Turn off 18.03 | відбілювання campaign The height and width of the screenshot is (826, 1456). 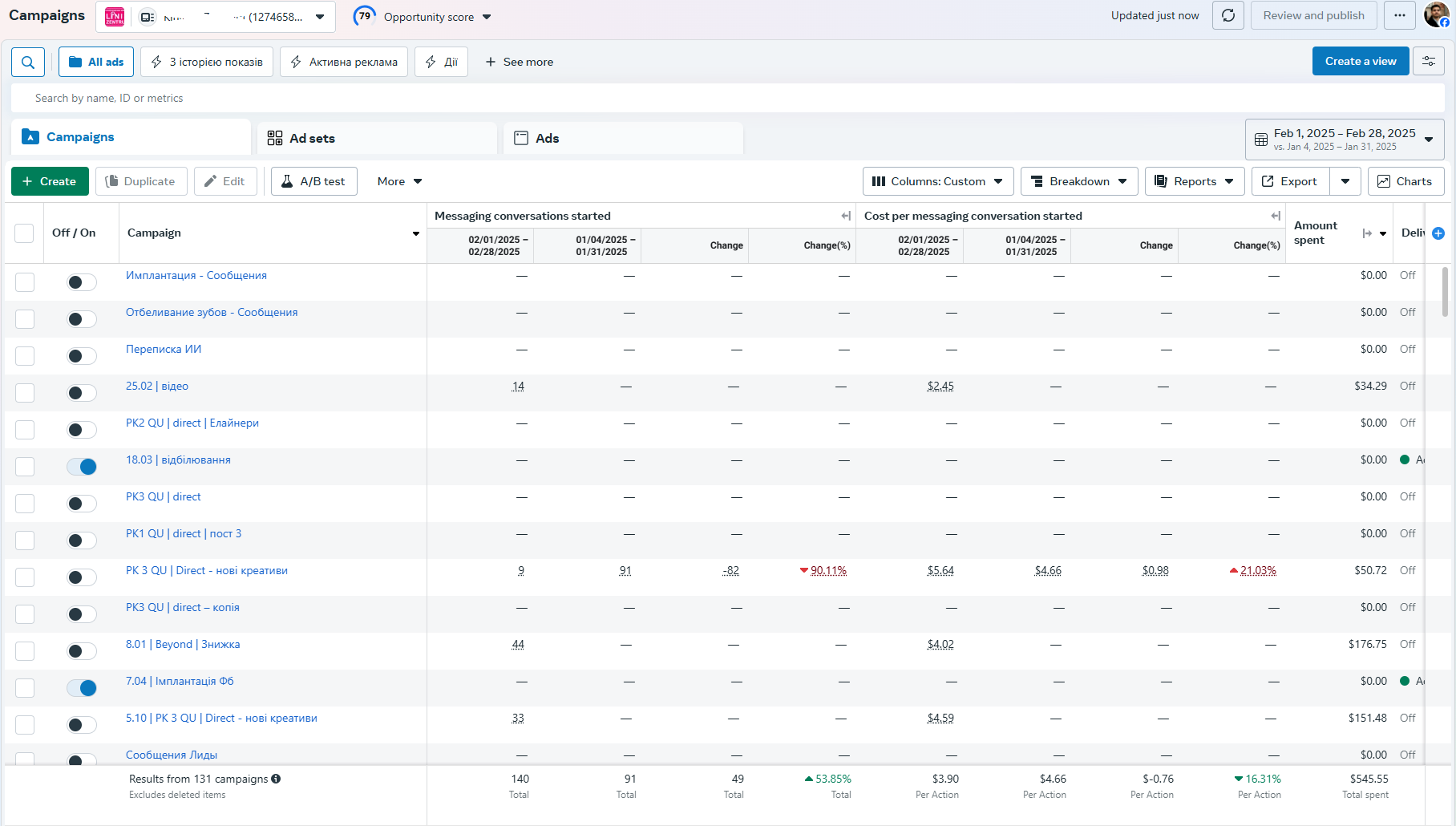81,467
